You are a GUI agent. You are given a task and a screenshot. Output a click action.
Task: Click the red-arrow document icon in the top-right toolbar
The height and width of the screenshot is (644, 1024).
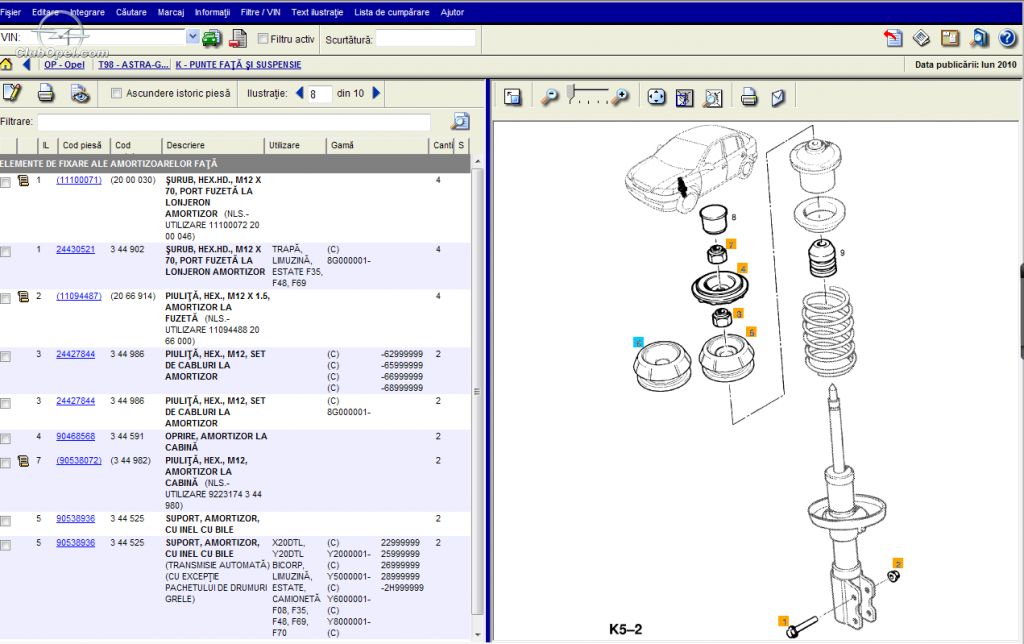(x=893, y=39)
